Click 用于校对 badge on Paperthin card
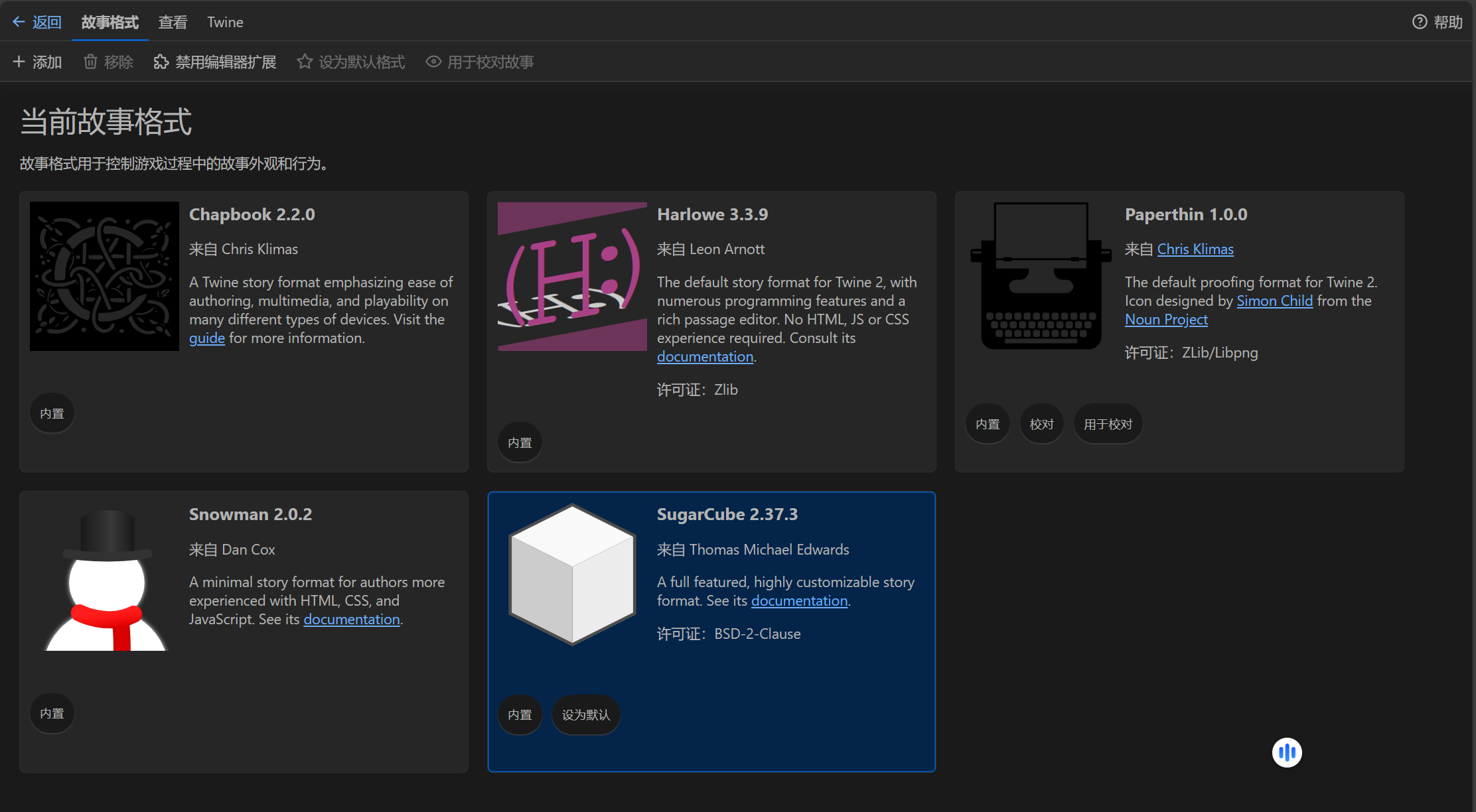1476x812 pixels. (1108, 424)
